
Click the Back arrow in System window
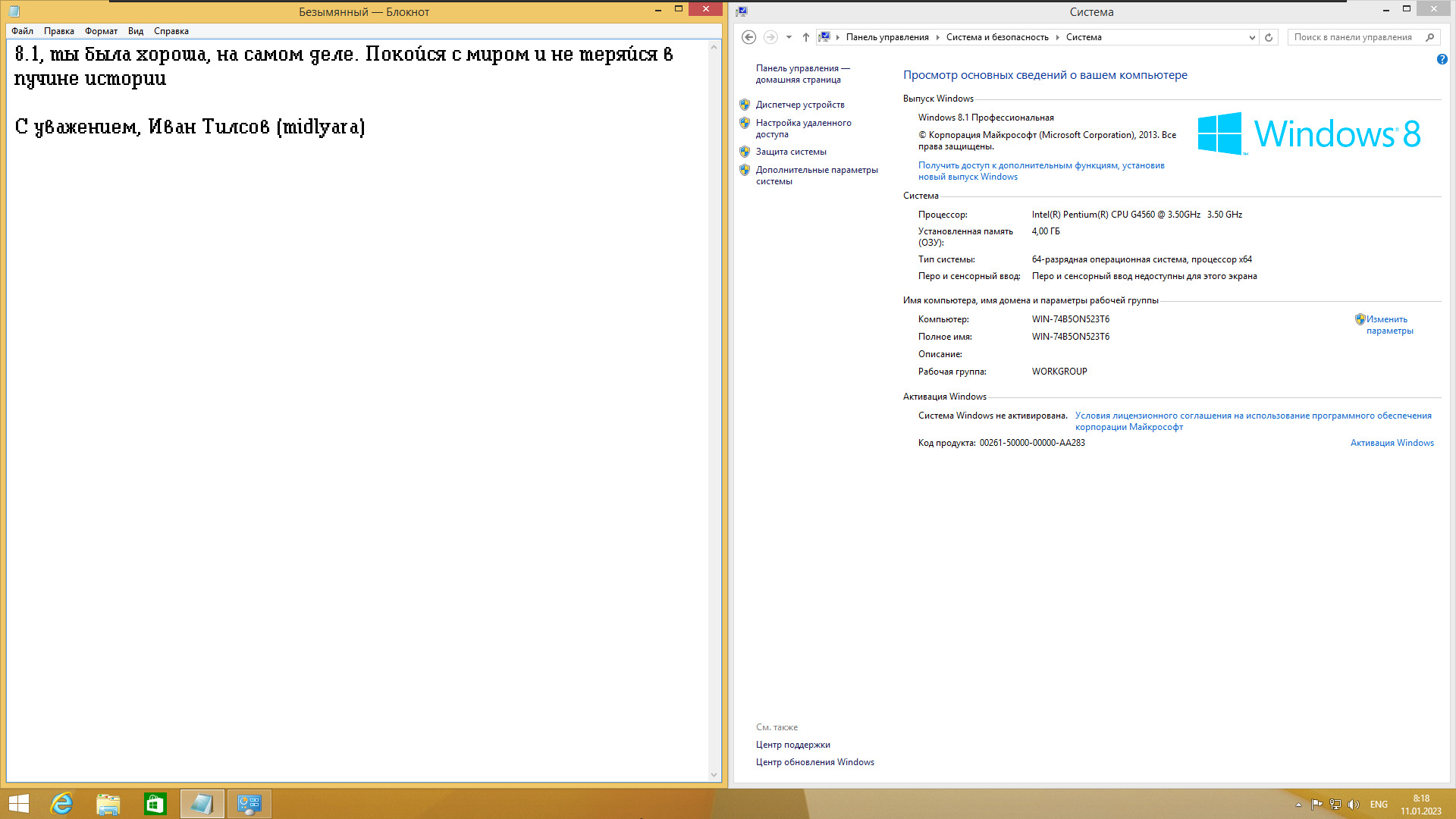[x=748, y=37]
